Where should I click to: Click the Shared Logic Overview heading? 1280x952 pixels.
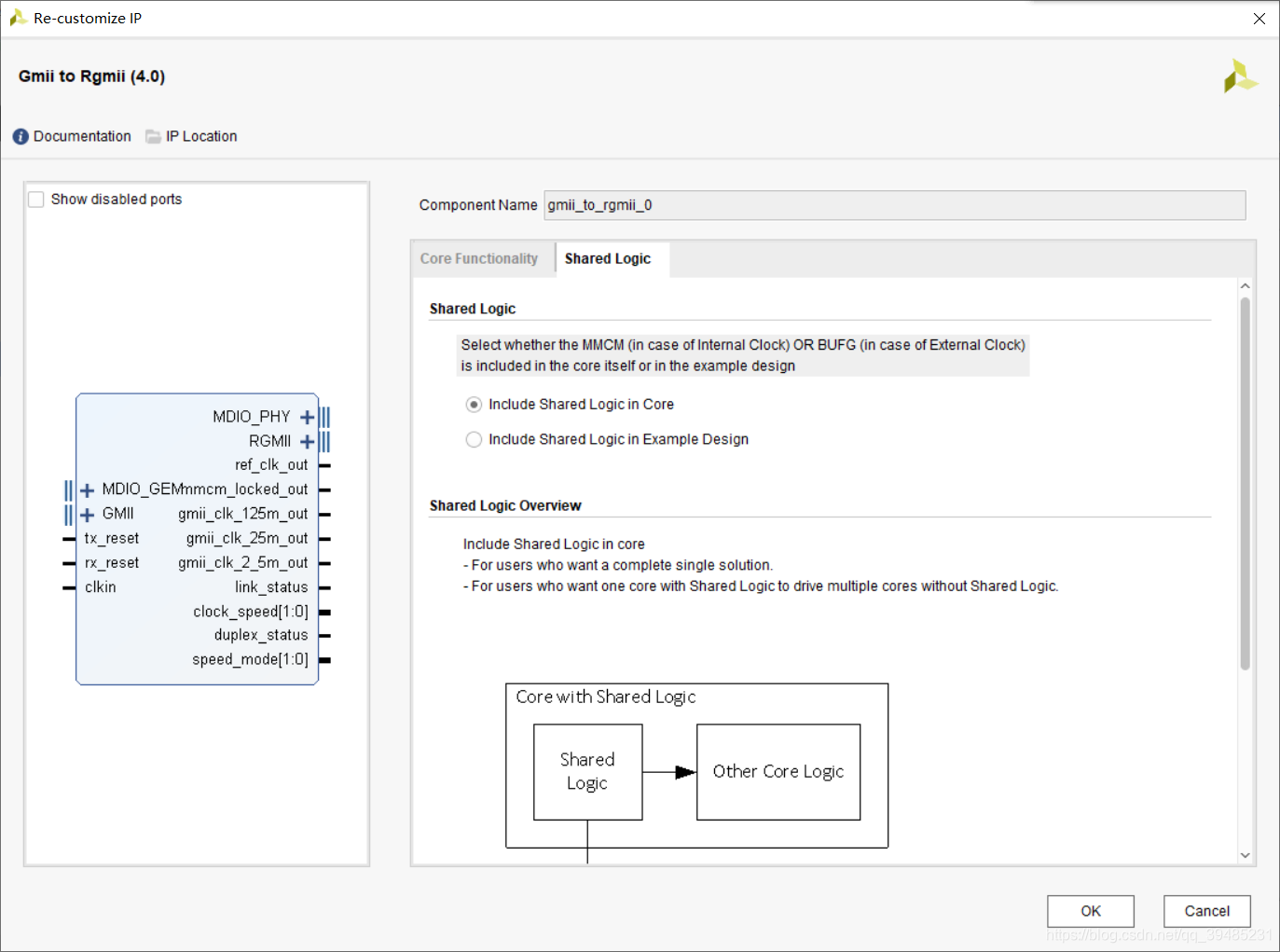coord(505,505)
